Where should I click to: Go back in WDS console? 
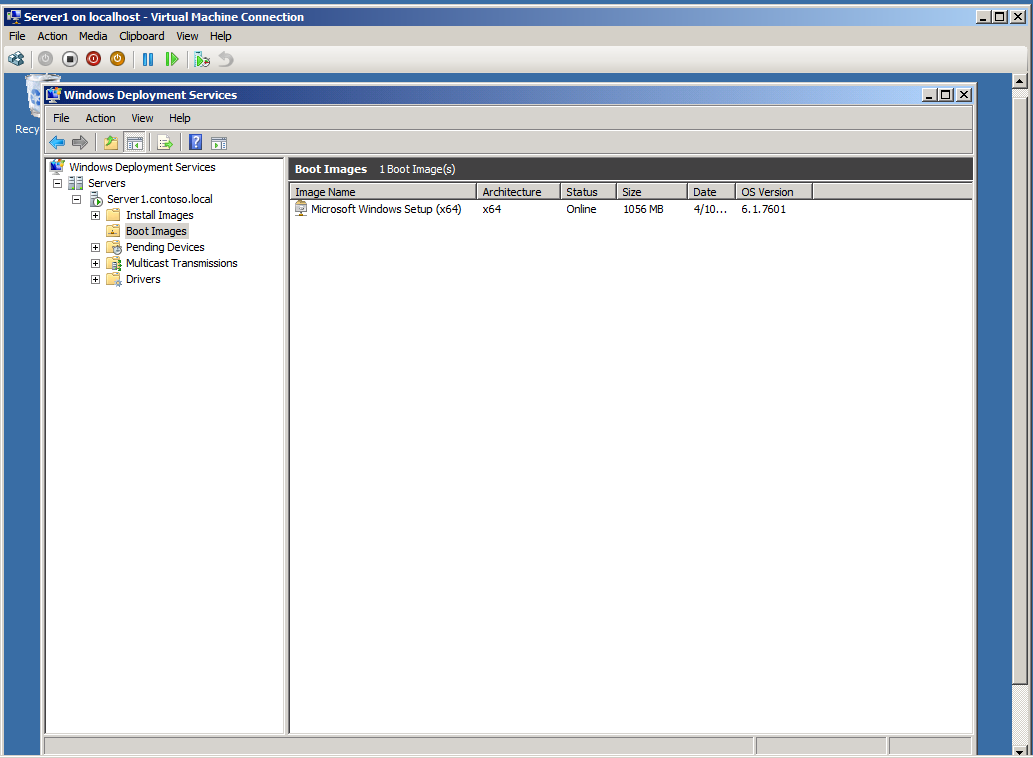[57, 142]
